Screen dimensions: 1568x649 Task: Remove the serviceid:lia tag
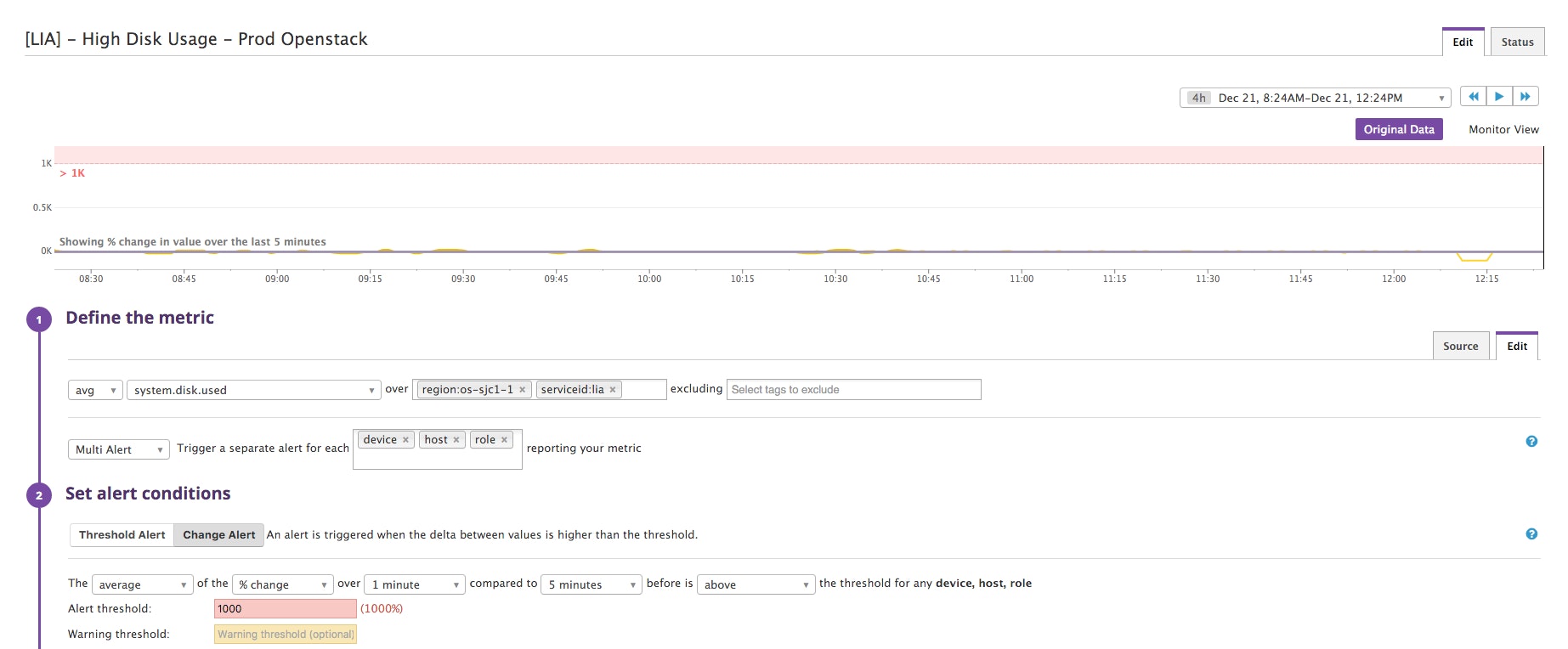point(613,390)
